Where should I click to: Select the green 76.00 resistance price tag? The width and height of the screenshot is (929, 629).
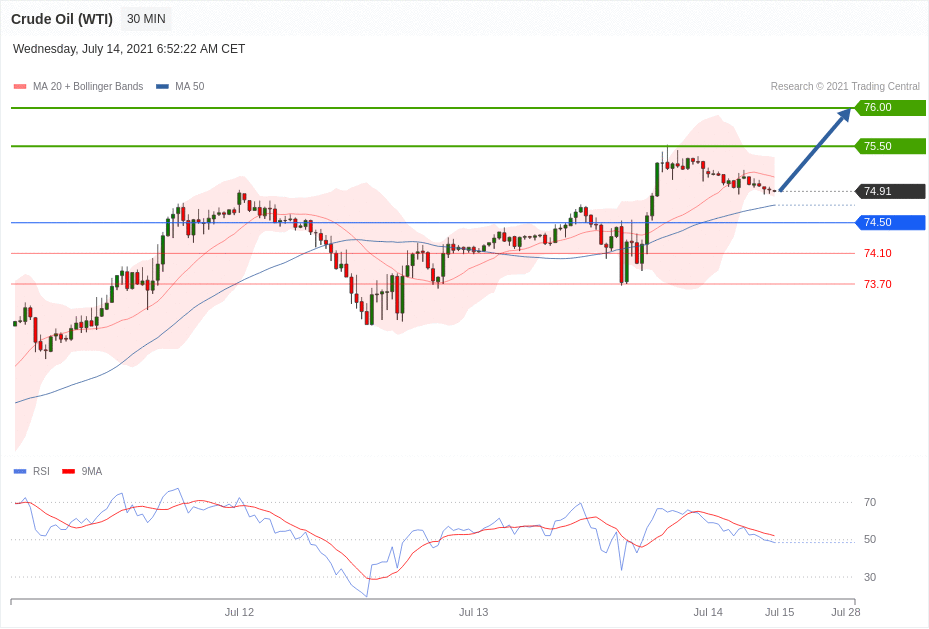(x=889, y=108)
